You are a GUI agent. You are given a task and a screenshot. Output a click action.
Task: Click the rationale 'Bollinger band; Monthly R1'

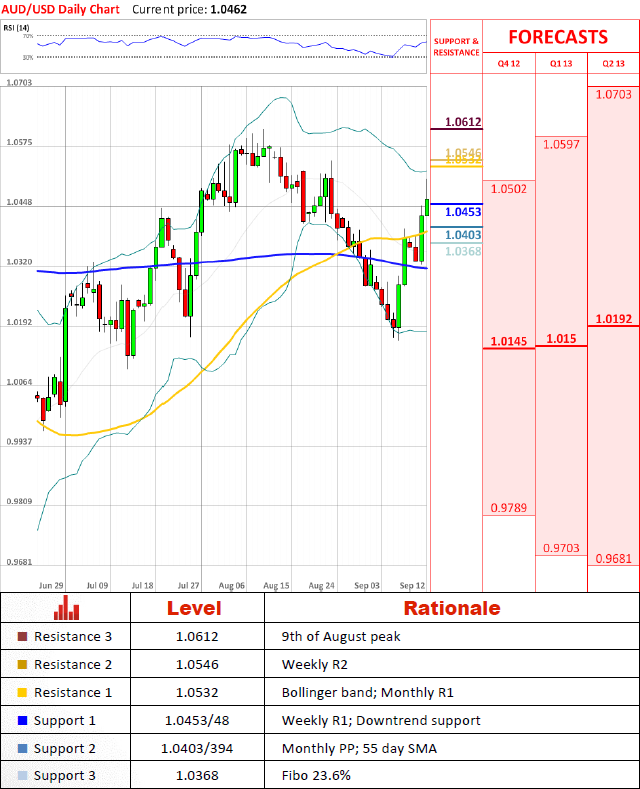368,693
